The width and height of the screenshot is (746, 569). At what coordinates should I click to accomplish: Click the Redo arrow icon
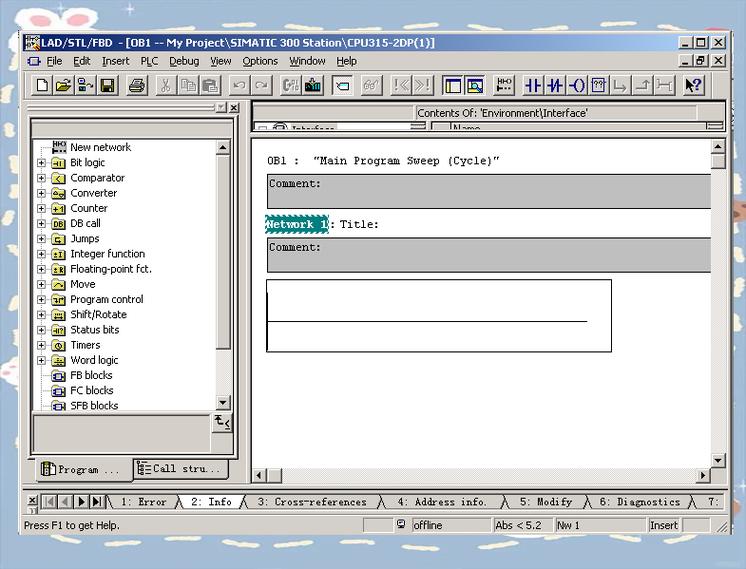click(x=261, y=86)
